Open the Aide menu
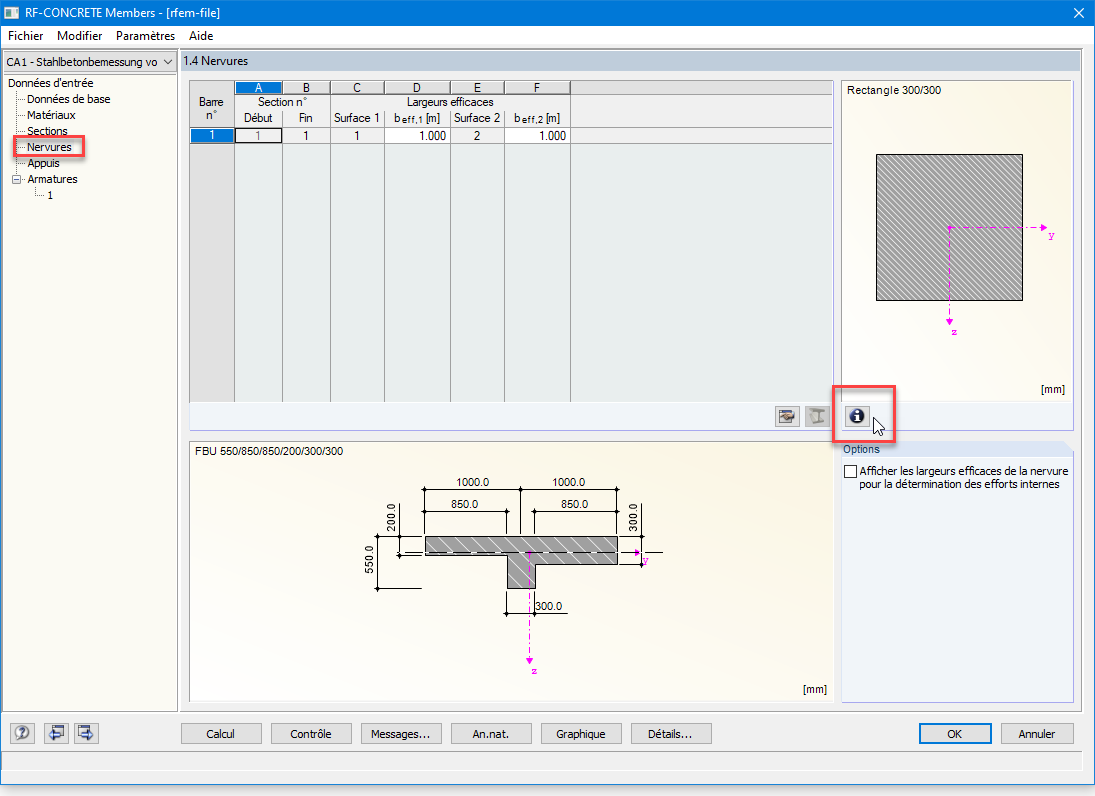 tap(201, 36)
